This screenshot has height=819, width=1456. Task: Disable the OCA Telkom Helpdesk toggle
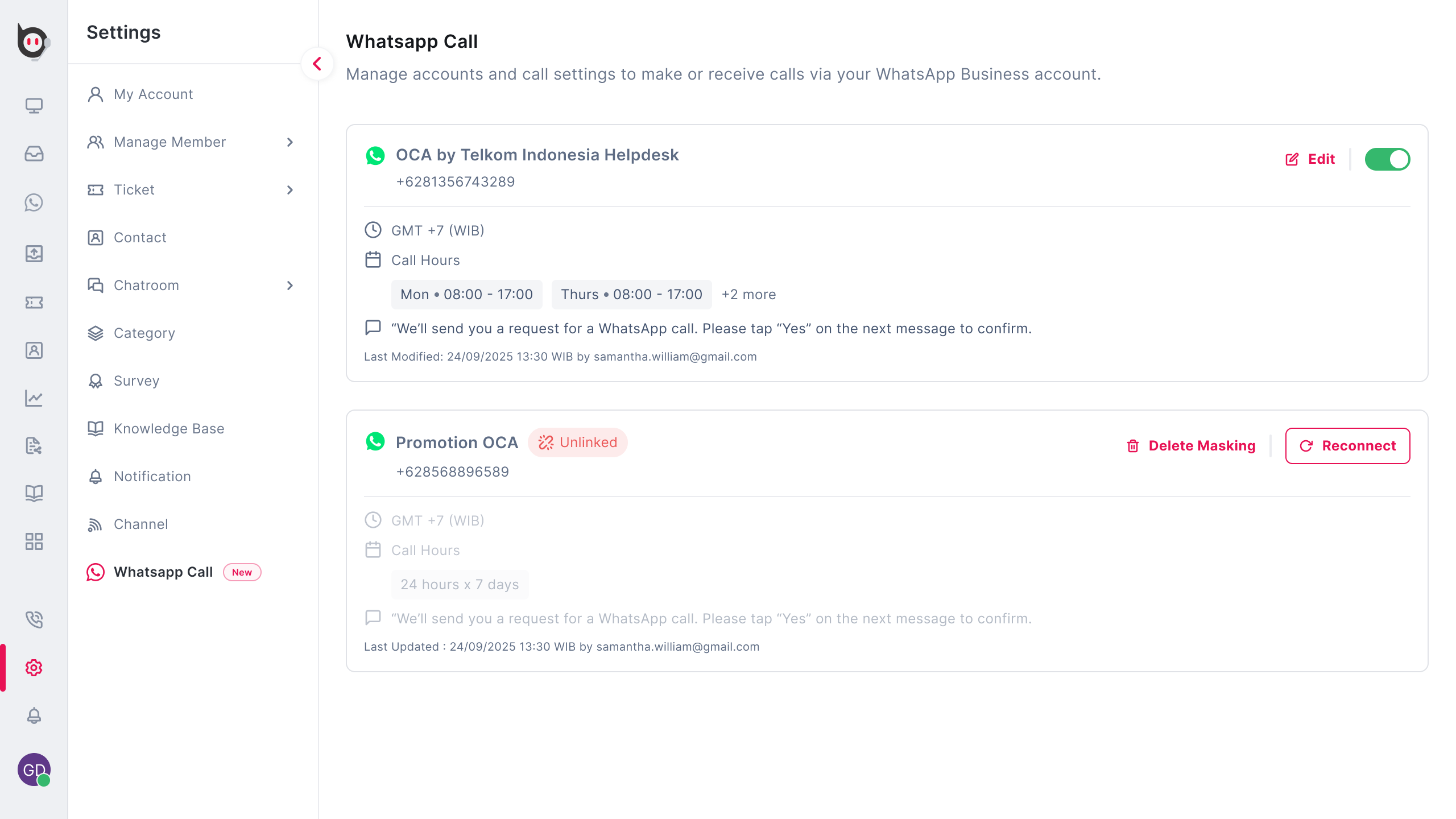(1387, 159)
